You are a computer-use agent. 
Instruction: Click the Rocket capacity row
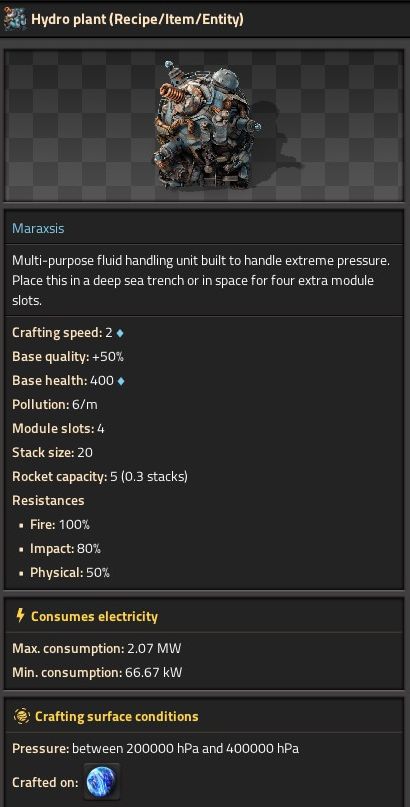(x=100, y=477)
